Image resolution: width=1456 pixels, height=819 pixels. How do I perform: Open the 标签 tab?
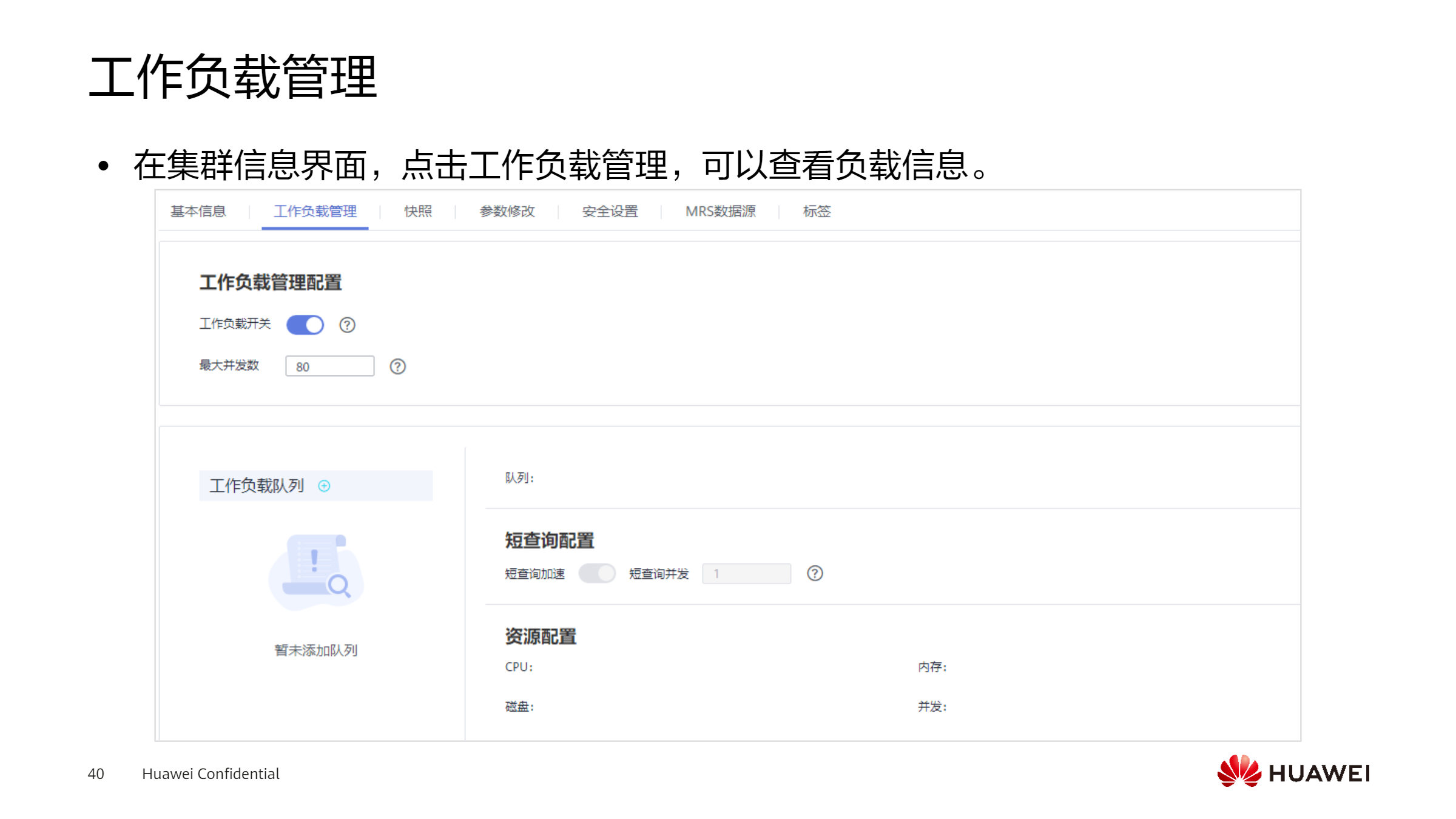pyautogui.click(x=817, y=211)
